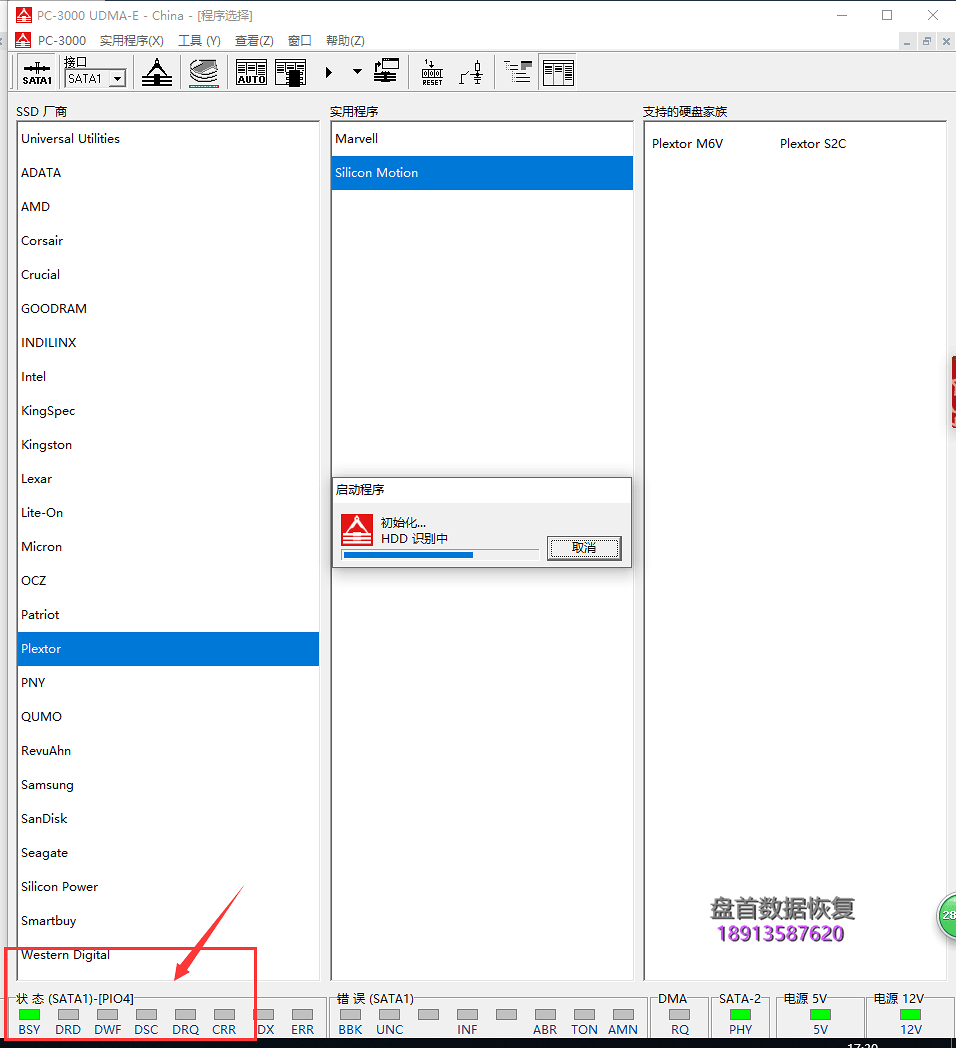Select Samsung in SSD vendor list
The width and height of the screenshot is (956, 1048).
[x=168, y=785]
